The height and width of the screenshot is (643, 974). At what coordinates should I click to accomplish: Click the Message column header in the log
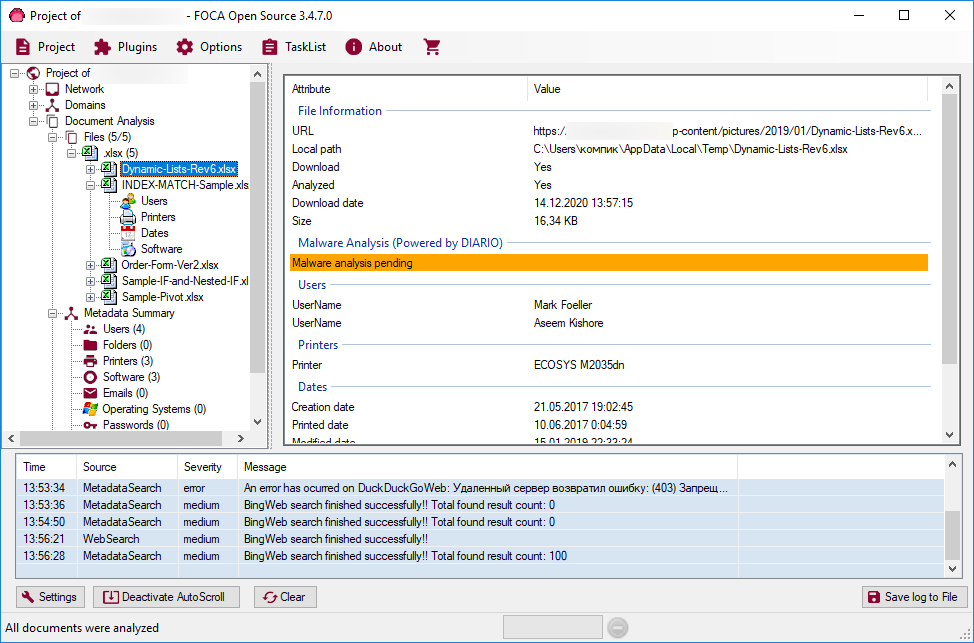point(488,467)
